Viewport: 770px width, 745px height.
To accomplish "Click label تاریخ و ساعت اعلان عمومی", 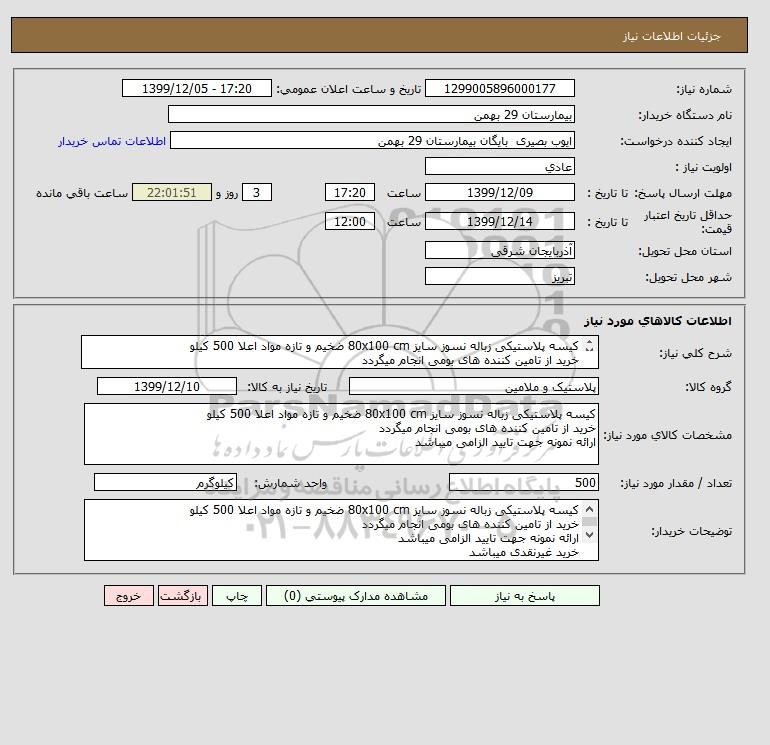I will [x=349, y=89].
